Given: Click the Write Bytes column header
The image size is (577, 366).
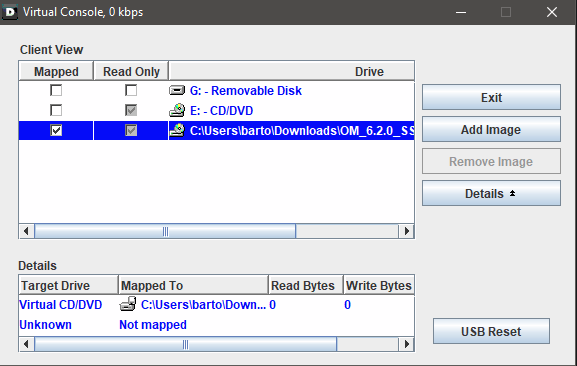Looking at the screenshot, I should tap(379, 285).
